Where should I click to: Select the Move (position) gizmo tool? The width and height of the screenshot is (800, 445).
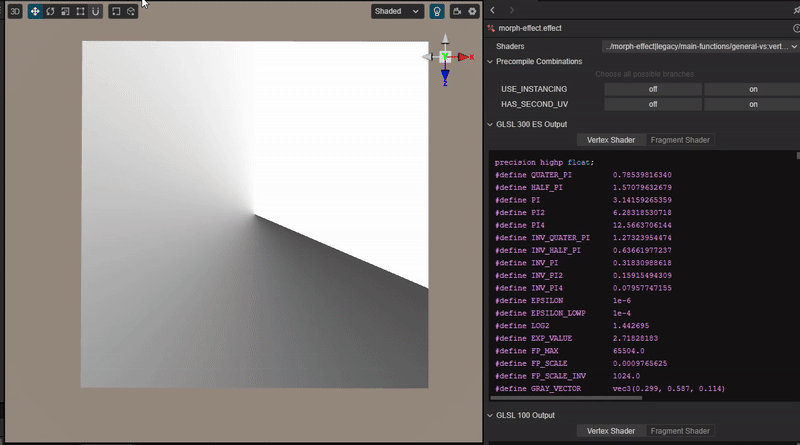pyautogui.click(x=35, y=11)
